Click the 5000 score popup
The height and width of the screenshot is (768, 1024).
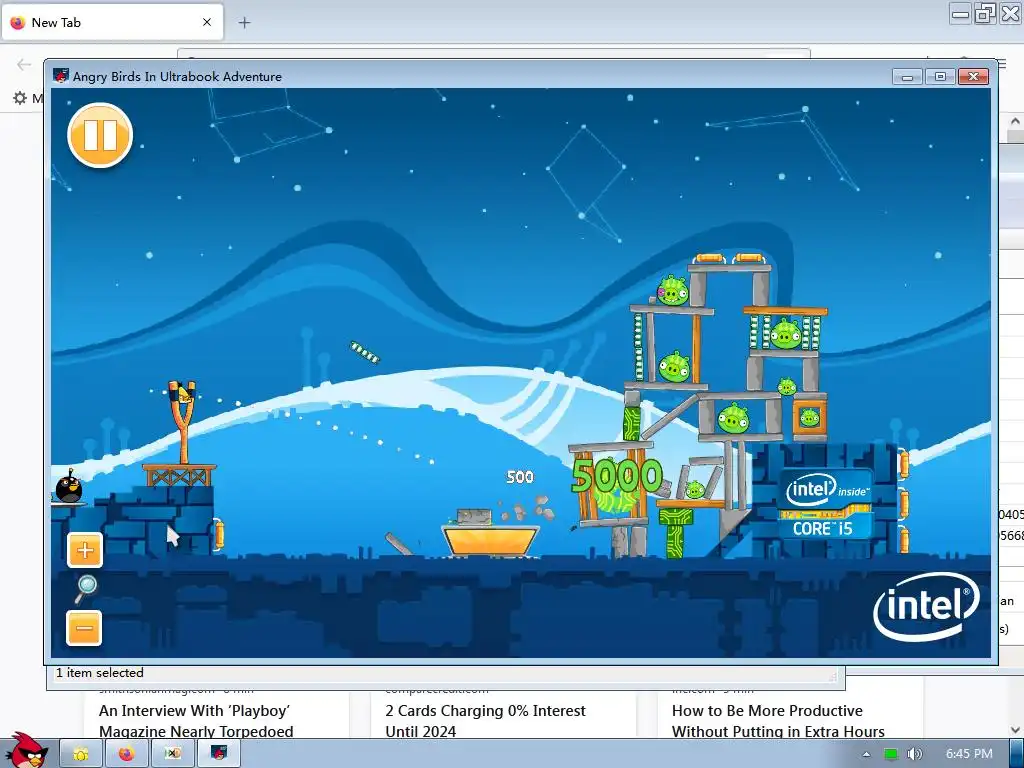click(x=616, y=475)
